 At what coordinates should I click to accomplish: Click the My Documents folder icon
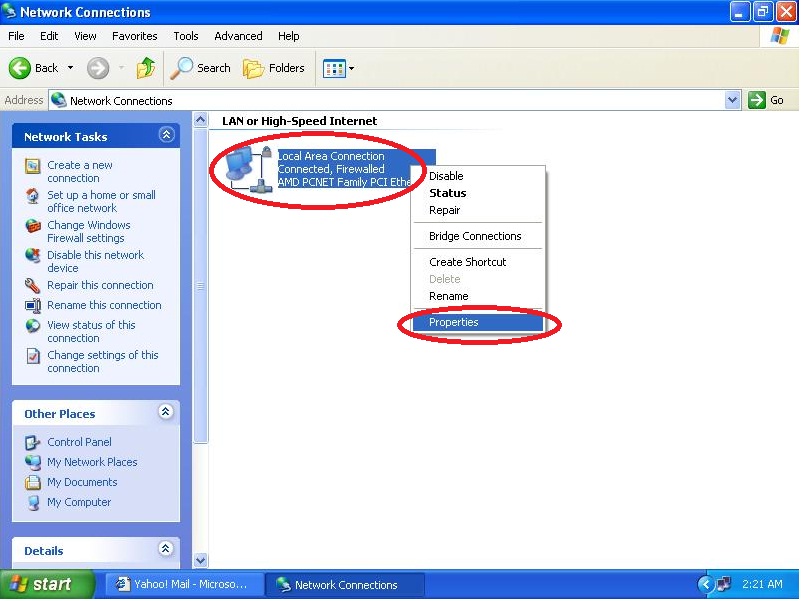[x=33, y=482]
